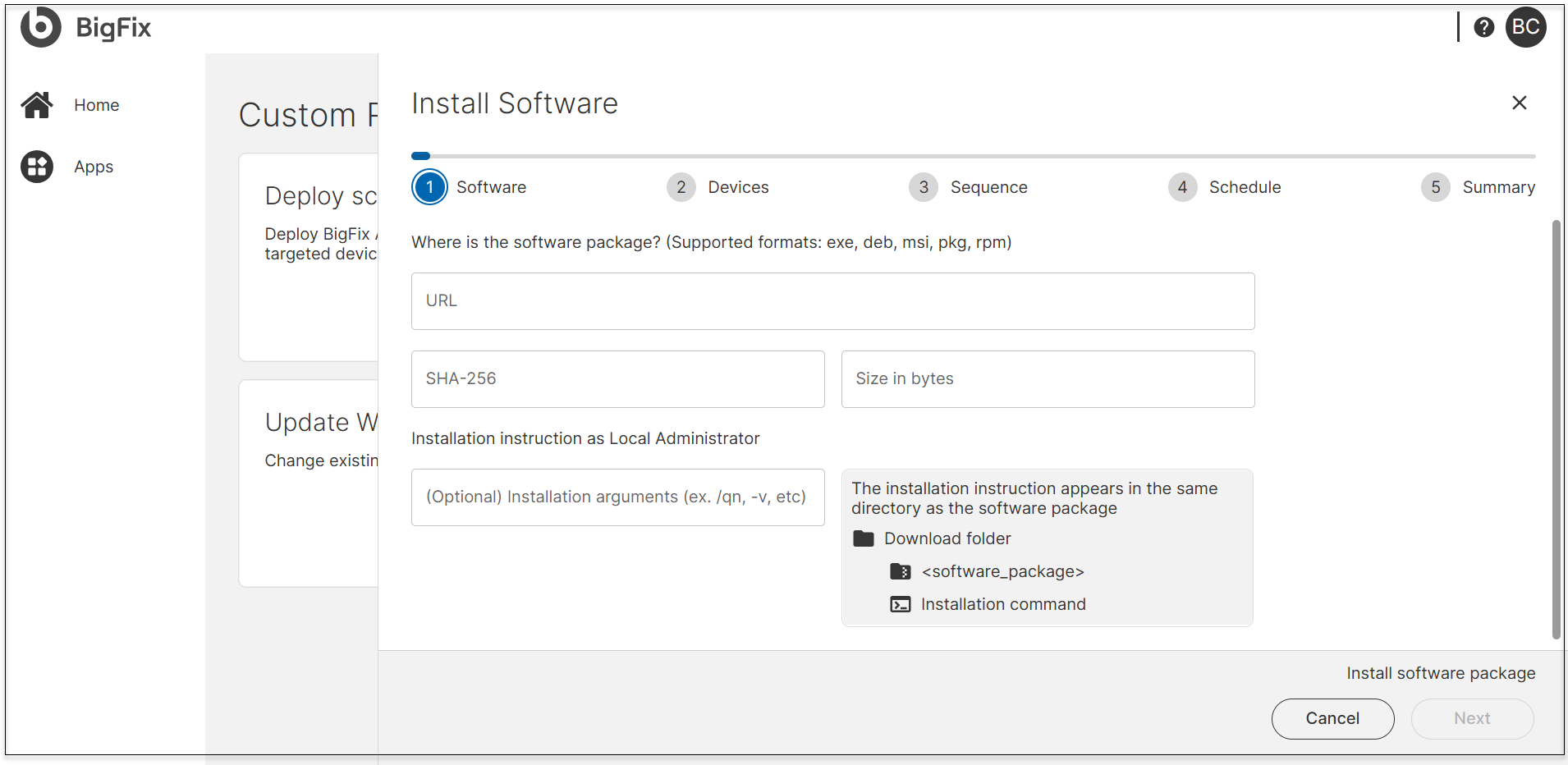Select the software_package package icon
1568x765 pixels.
[901, 571]
